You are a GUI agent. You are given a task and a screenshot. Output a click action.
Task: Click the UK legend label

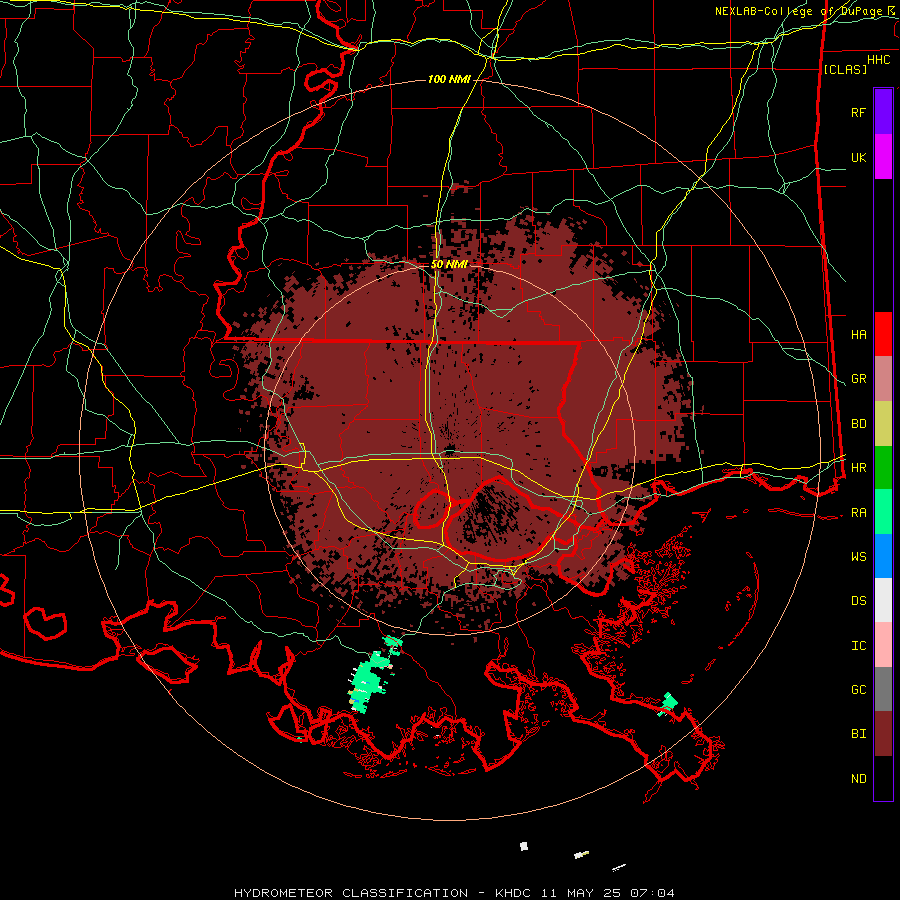(x=858, y=157)
